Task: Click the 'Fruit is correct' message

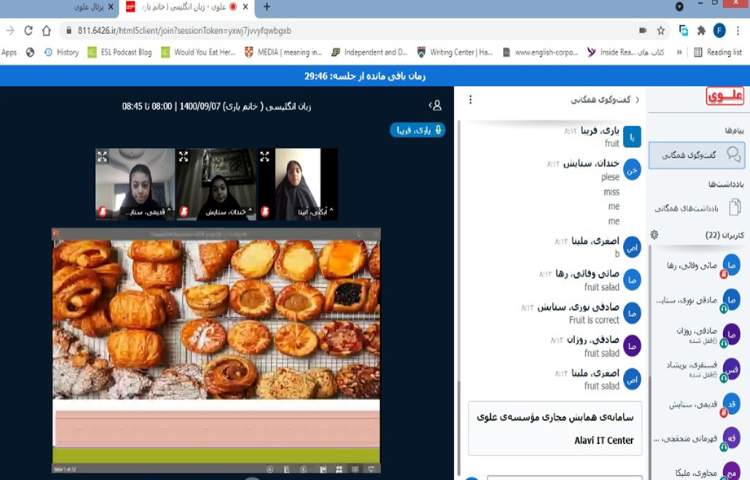Action: pyautogui.click(x=594, y=320)
